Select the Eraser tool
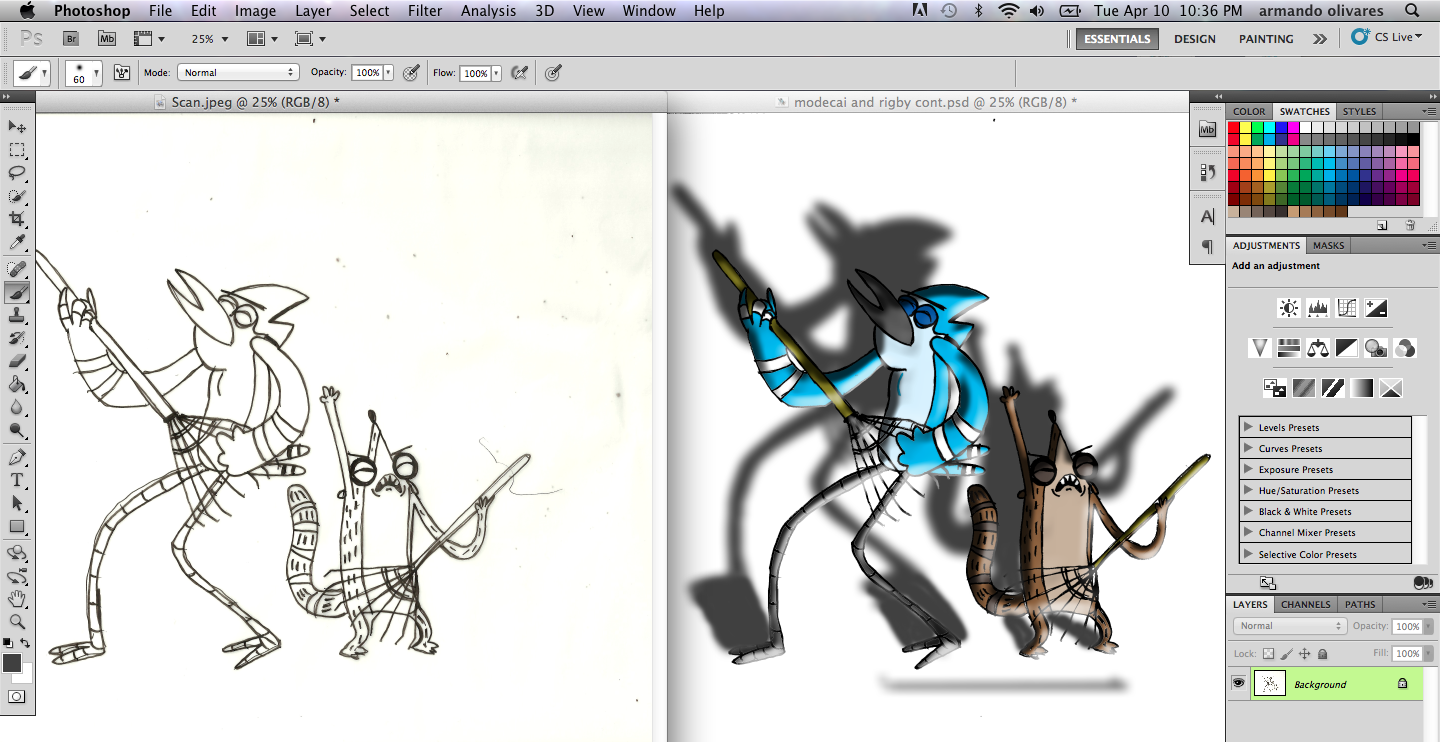Screen dimensions: 1440x742 tap(17, 361)
